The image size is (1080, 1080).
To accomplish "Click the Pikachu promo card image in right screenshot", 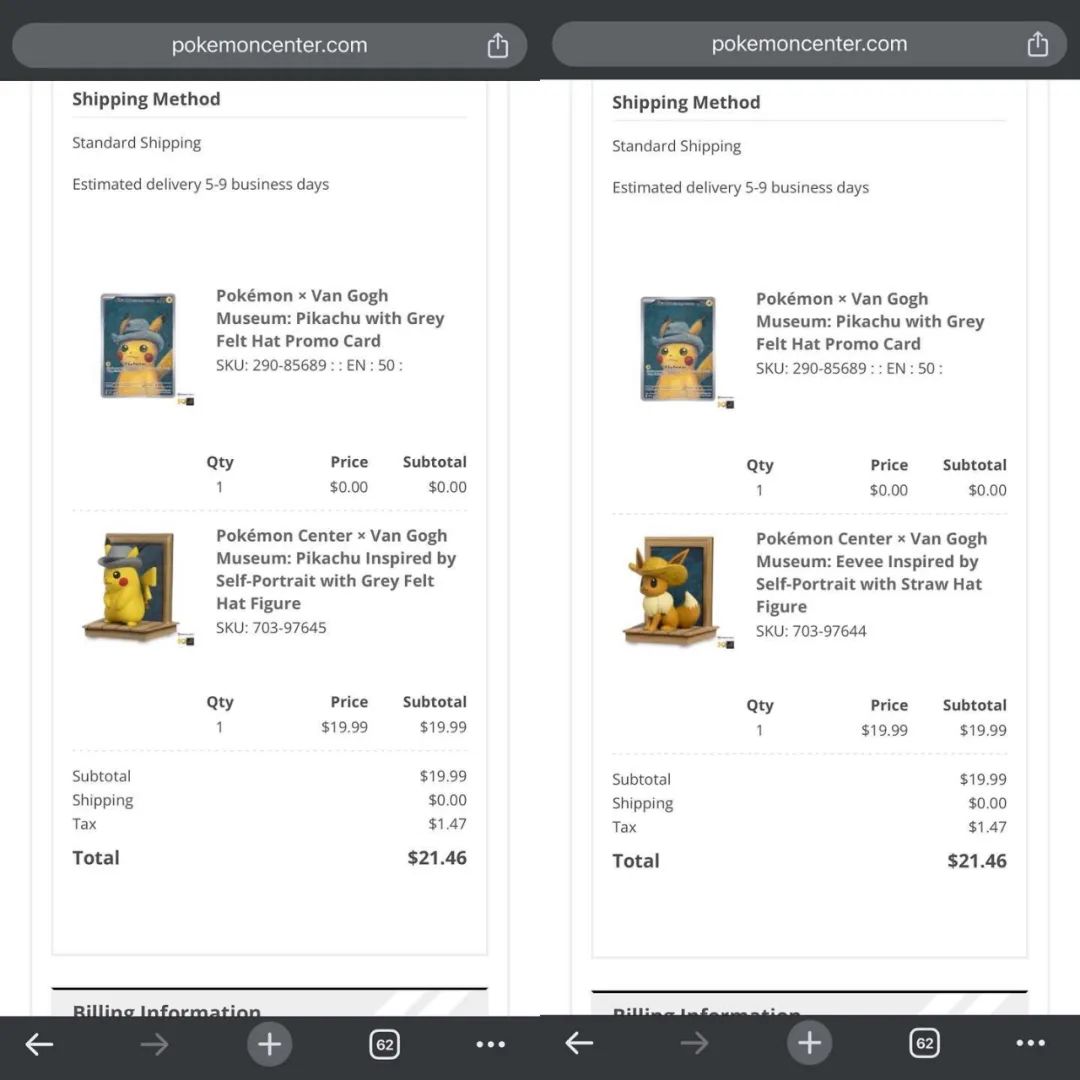I will (678, 349).
